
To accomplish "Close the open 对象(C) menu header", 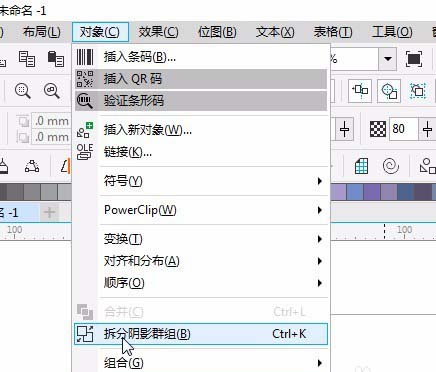I will coord(100,32).
